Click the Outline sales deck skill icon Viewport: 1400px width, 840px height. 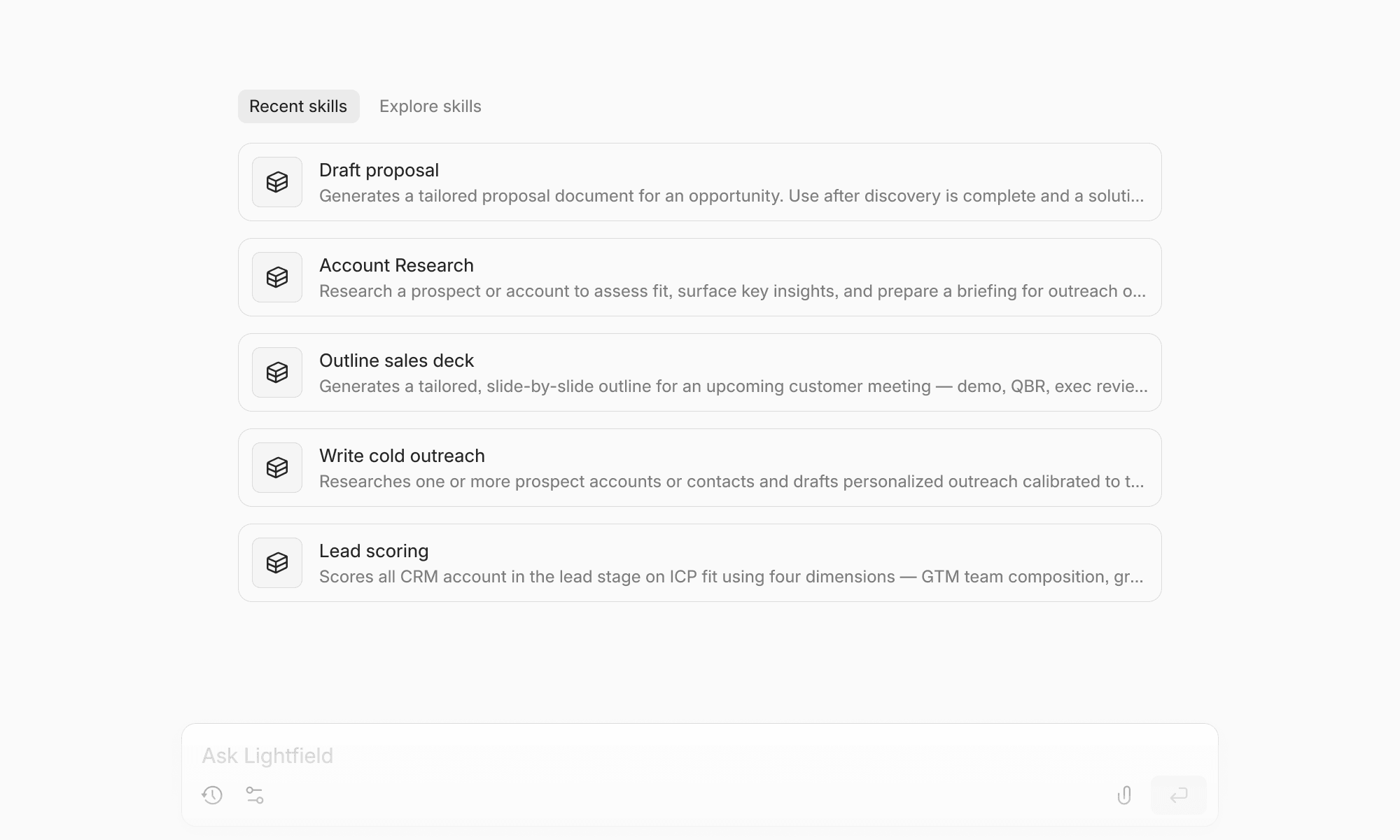[277, 372]
